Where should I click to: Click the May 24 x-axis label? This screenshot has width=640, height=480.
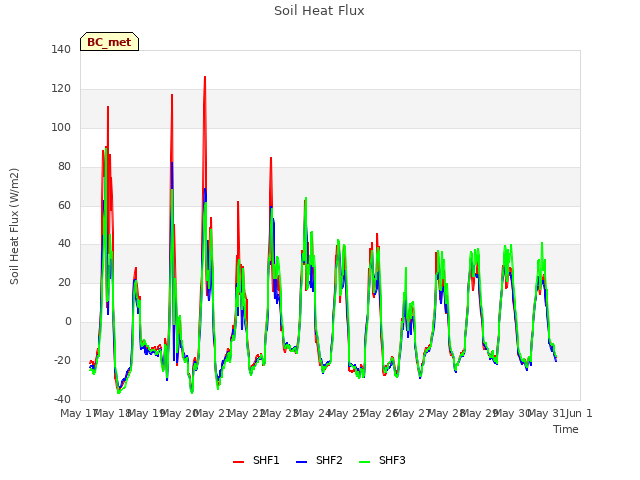pyautogui.click(x=312, y=413)
